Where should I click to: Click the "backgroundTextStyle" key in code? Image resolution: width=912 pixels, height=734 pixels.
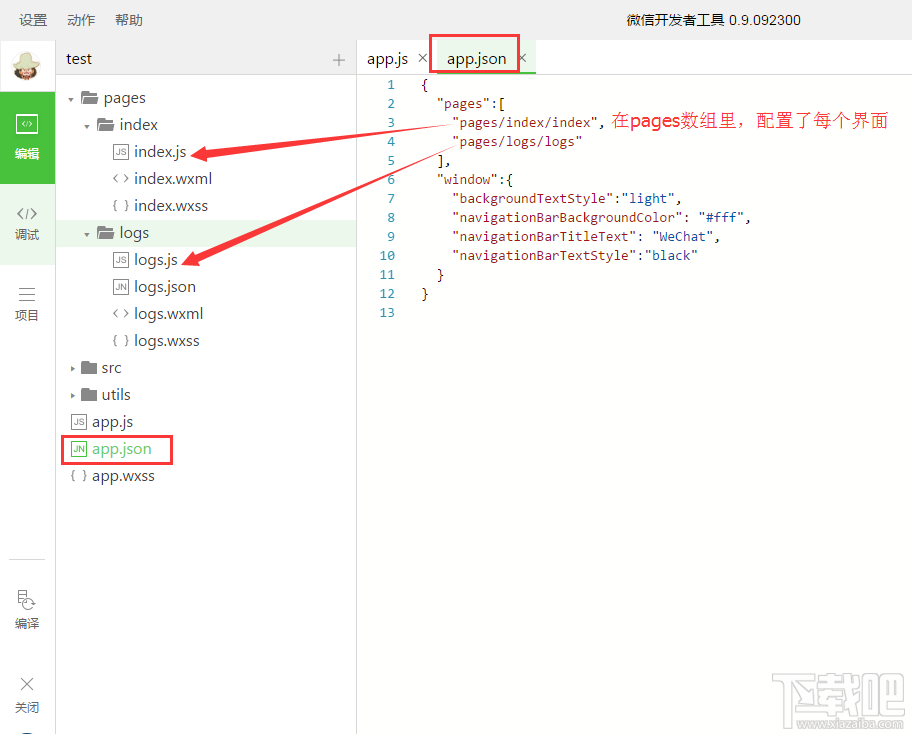(533, 199)
